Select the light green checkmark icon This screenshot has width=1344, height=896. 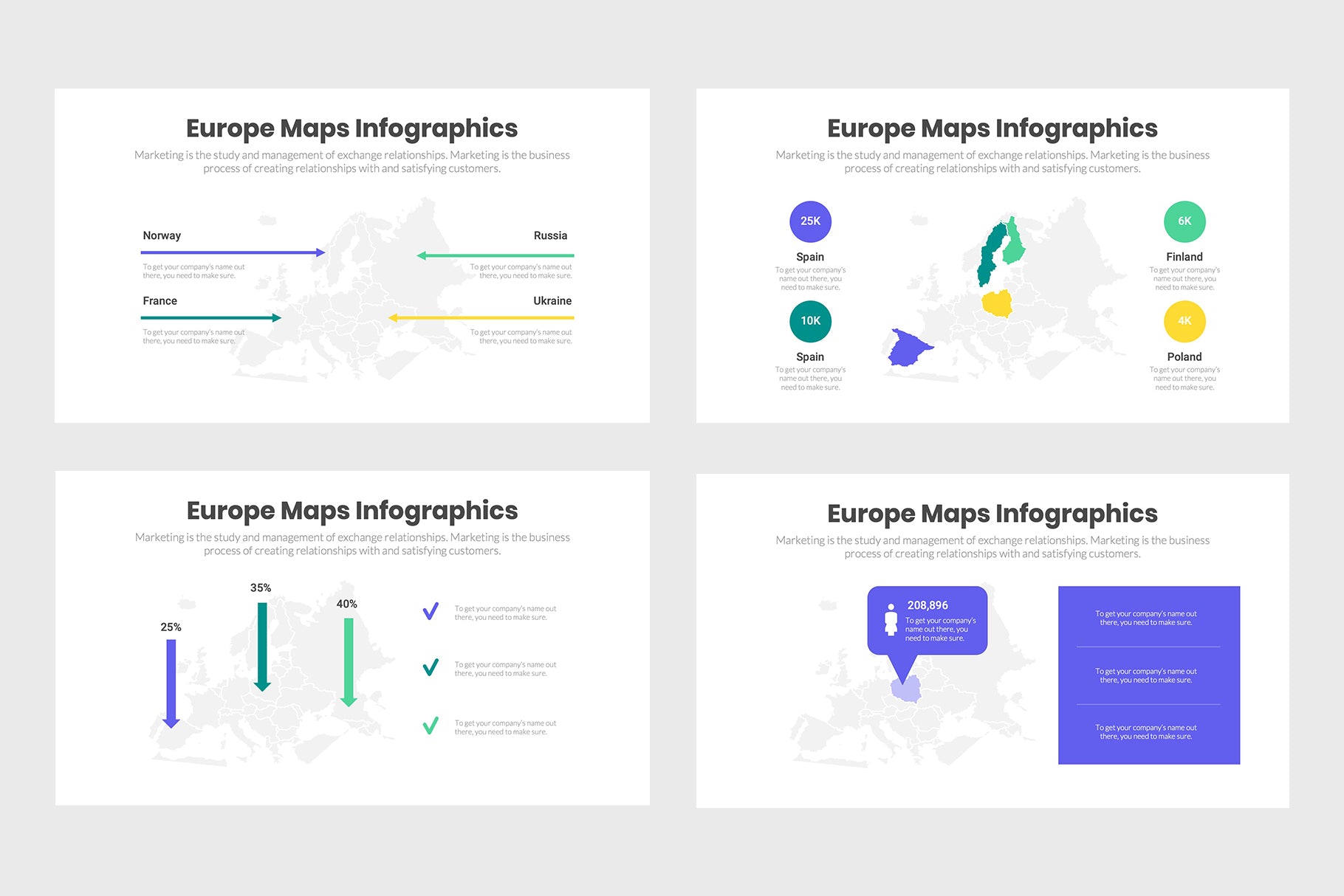tap(432, 726)
